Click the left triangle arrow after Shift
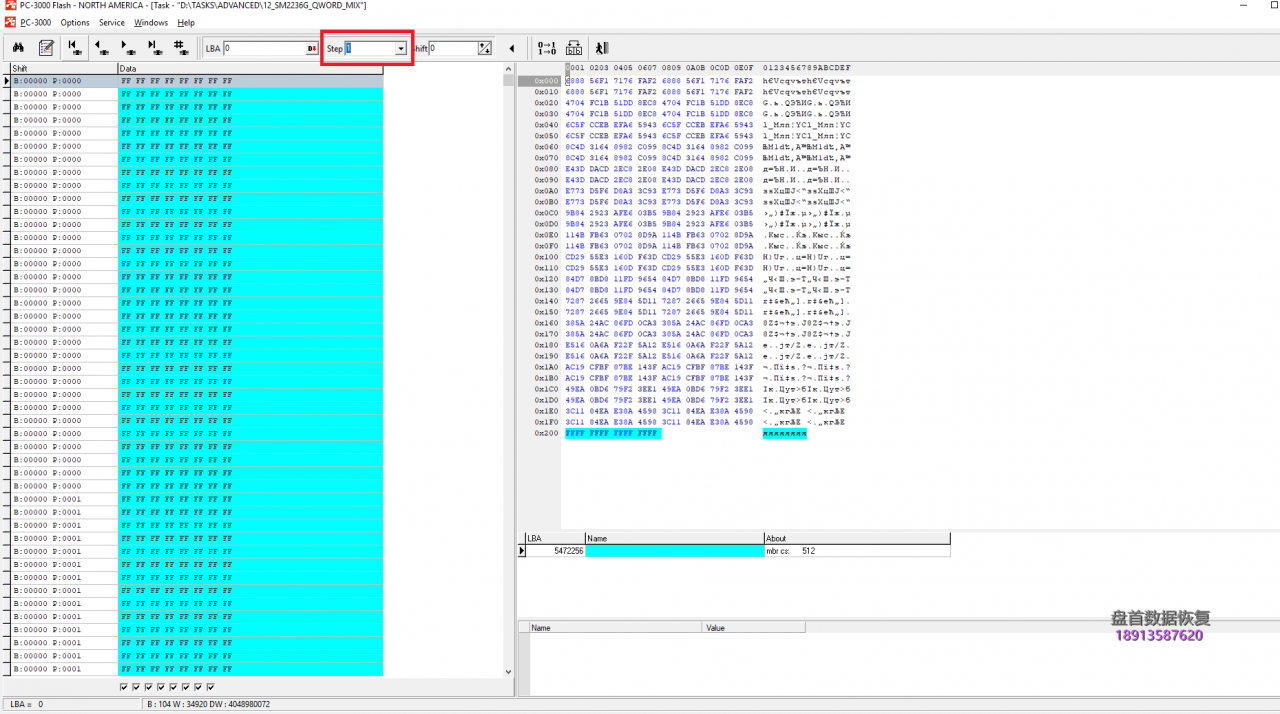 click(x=512, y=48)
